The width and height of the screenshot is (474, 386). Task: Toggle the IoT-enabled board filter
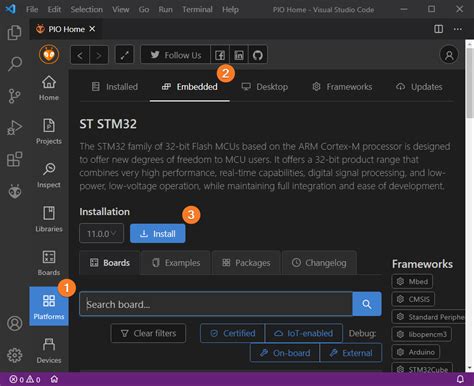tap(304, 333)
